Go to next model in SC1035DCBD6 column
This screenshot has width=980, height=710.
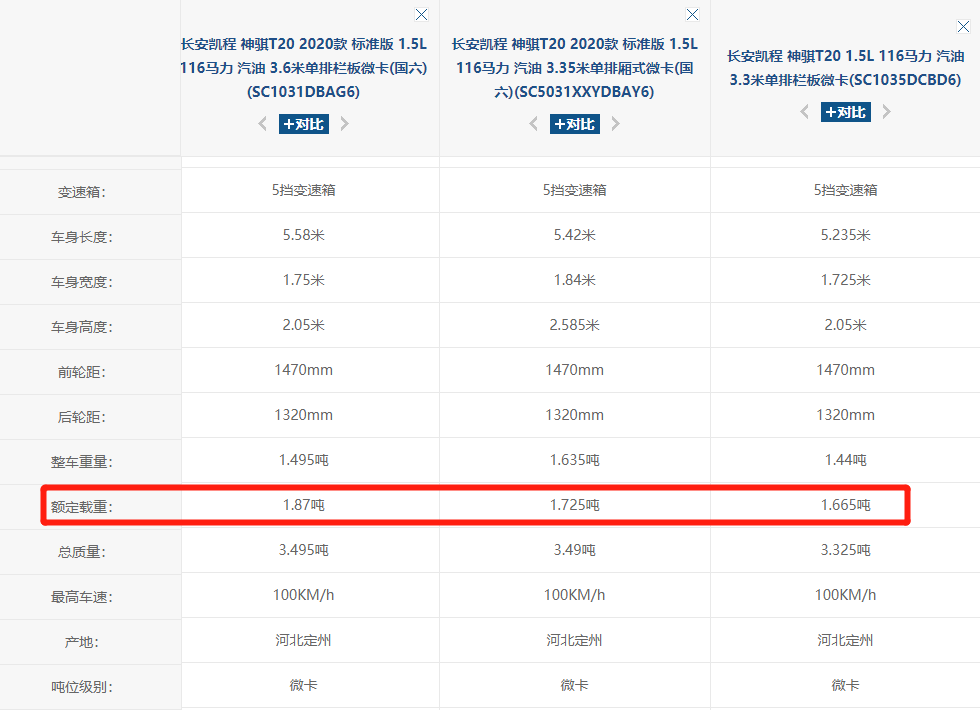tap(886, 112)
